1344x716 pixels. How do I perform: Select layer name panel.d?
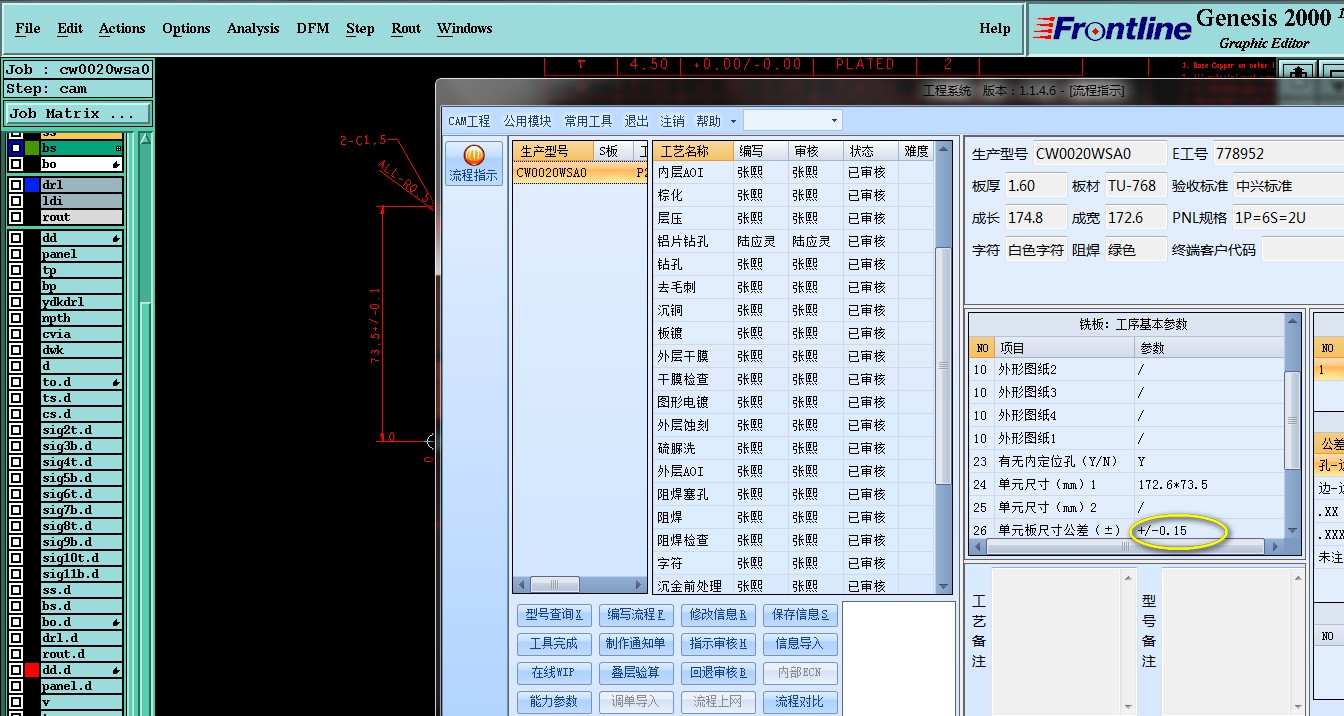click(x=81, y=686)
